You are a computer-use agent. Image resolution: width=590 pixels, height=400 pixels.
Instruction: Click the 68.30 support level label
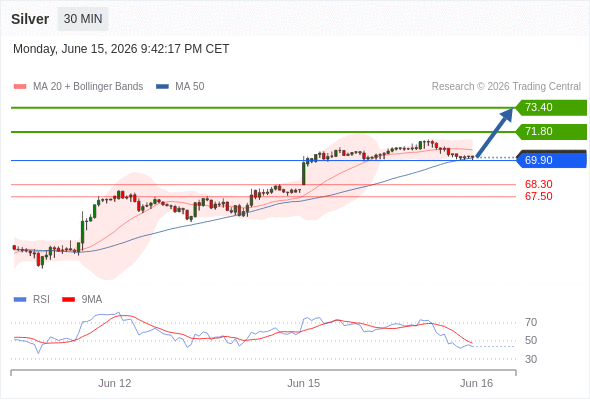coord(539,184)
